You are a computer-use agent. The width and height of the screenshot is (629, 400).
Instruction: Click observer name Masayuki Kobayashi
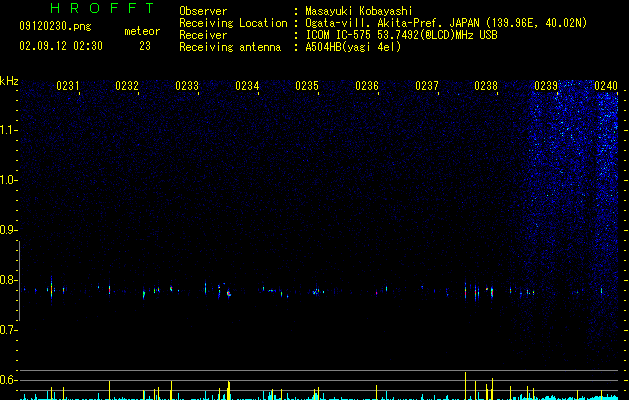pyautogui.click(x=359, y=11)
